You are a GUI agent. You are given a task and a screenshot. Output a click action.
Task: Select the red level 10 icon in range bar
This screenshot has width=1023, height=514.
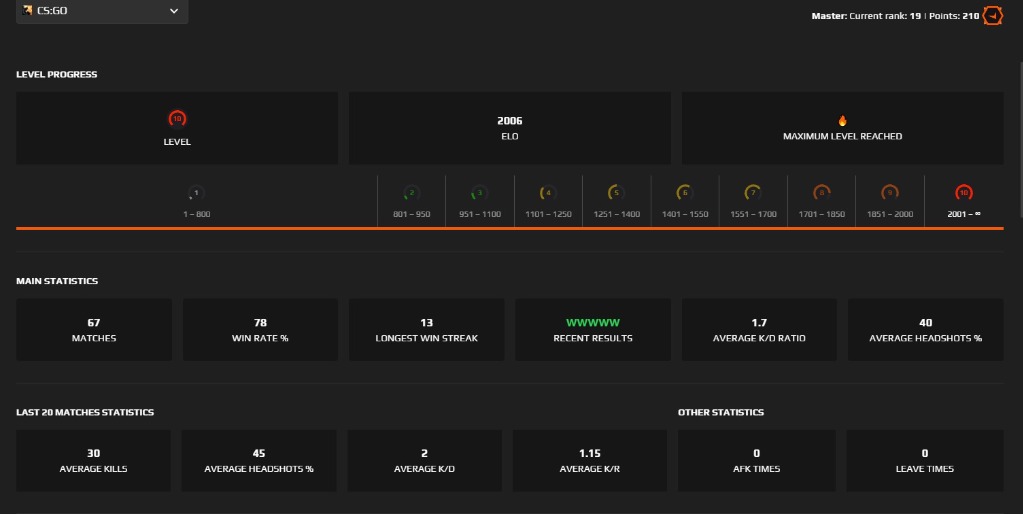tap(963, 193)
